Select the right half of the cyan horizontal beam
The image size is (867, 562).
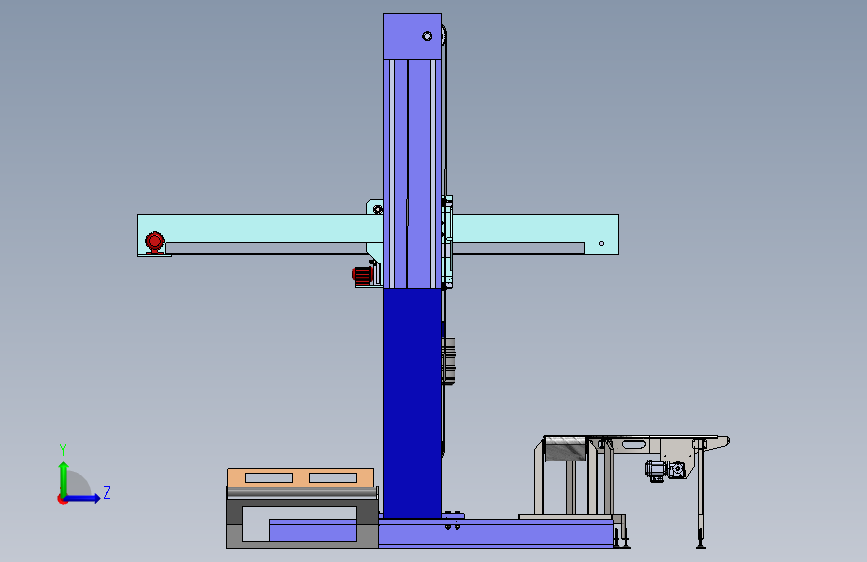535,228
